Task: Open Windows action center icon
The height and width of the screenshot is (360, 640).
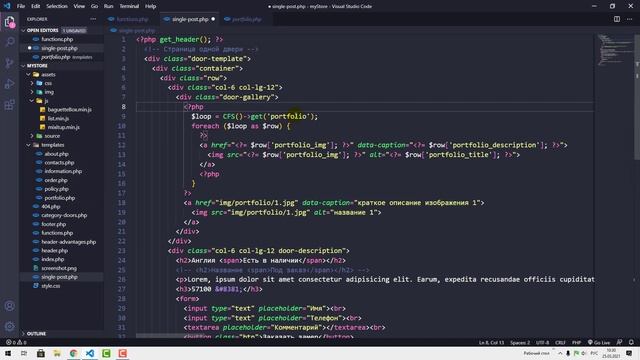Action: [x=629, y=353]
